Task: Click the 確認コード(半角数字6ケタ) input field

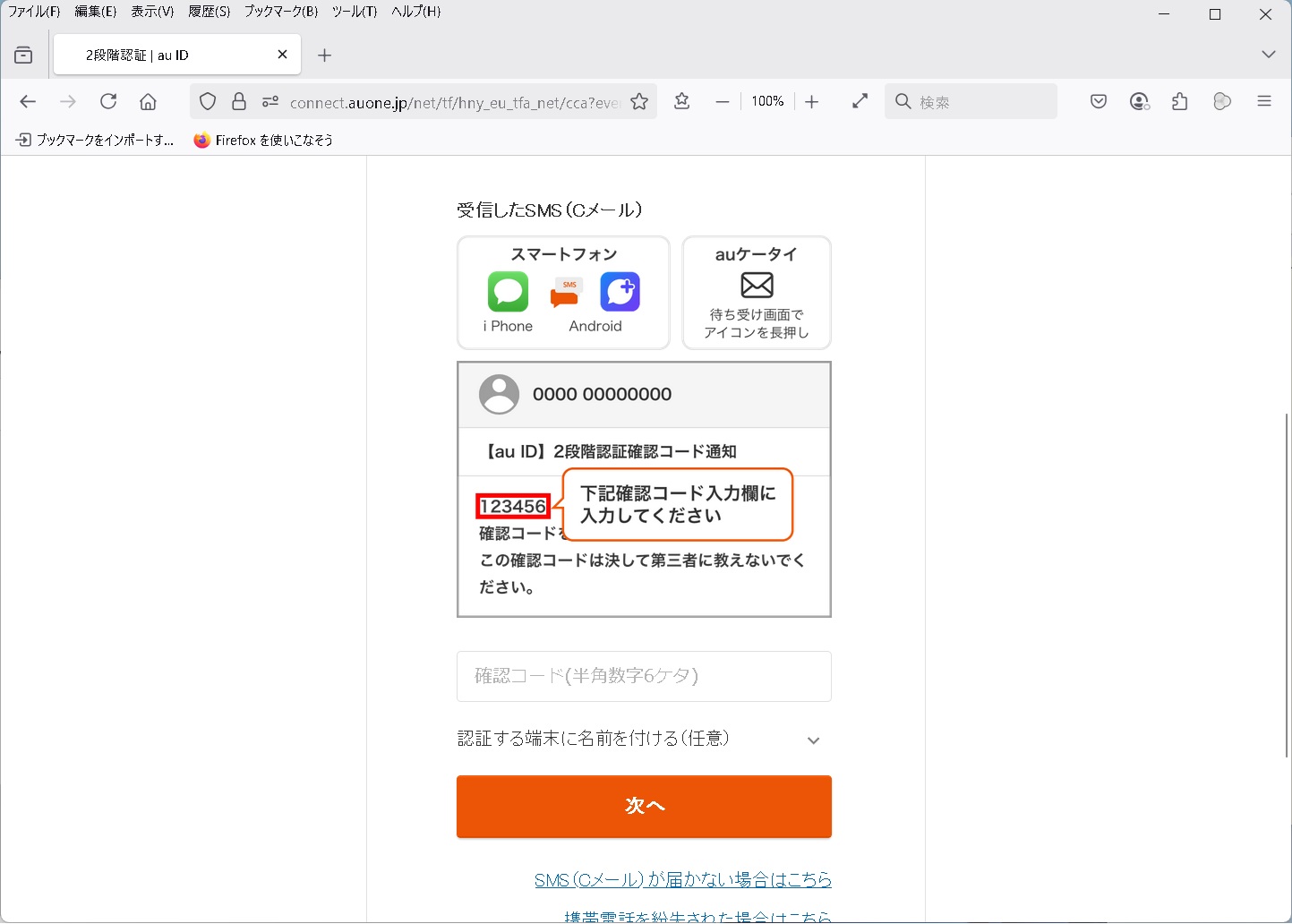Action: (x=644, y=676)
